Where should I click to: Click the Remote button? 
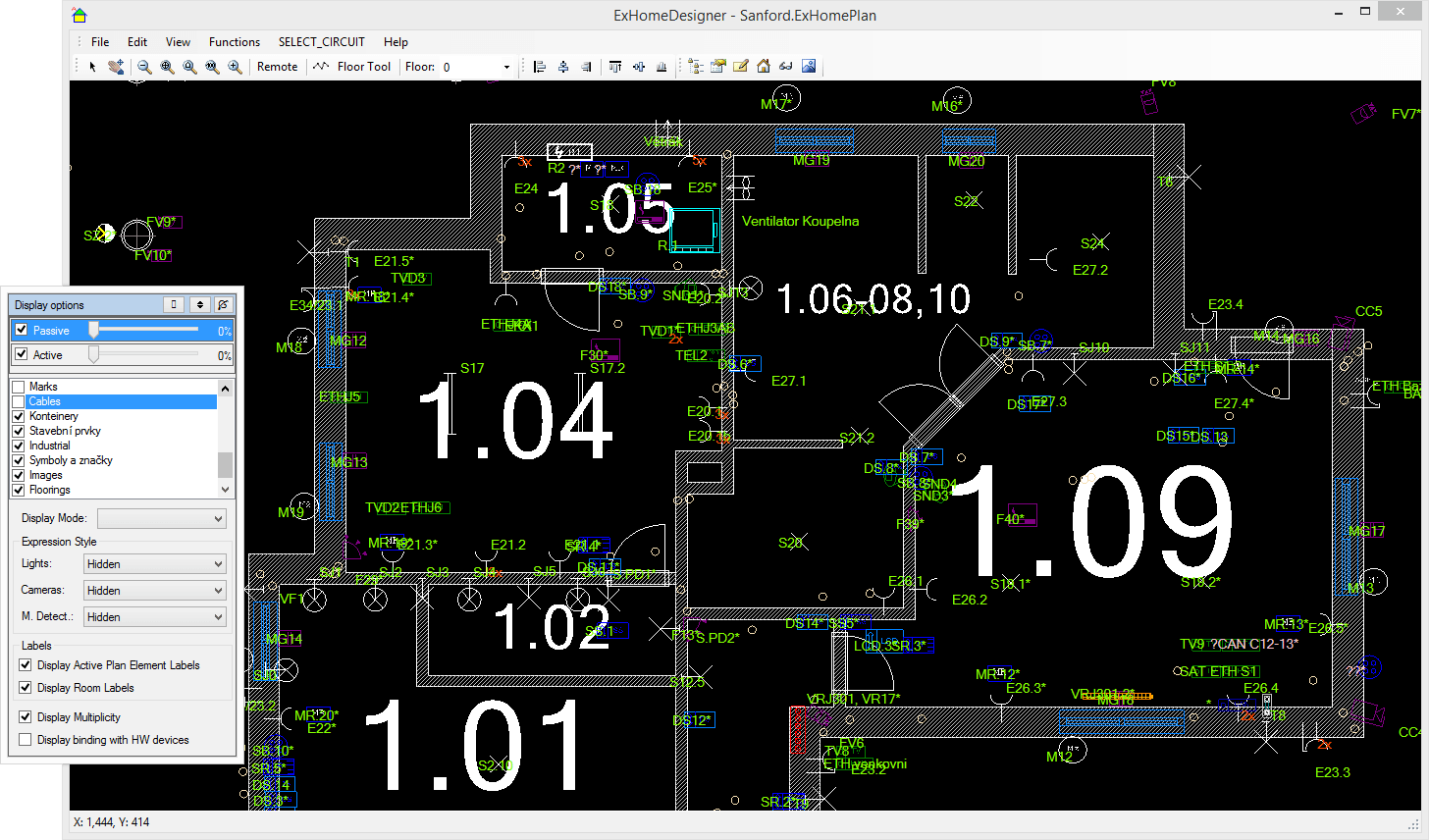pos(277,67)
